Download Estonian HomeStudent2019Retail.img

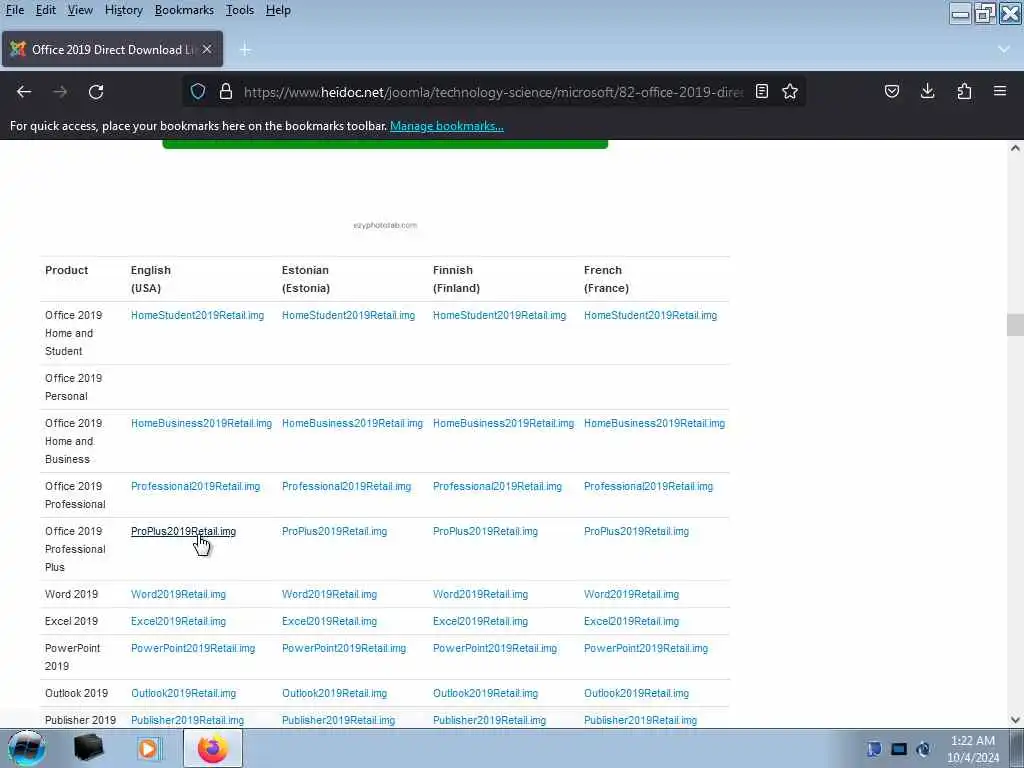[x=348, y=315]
